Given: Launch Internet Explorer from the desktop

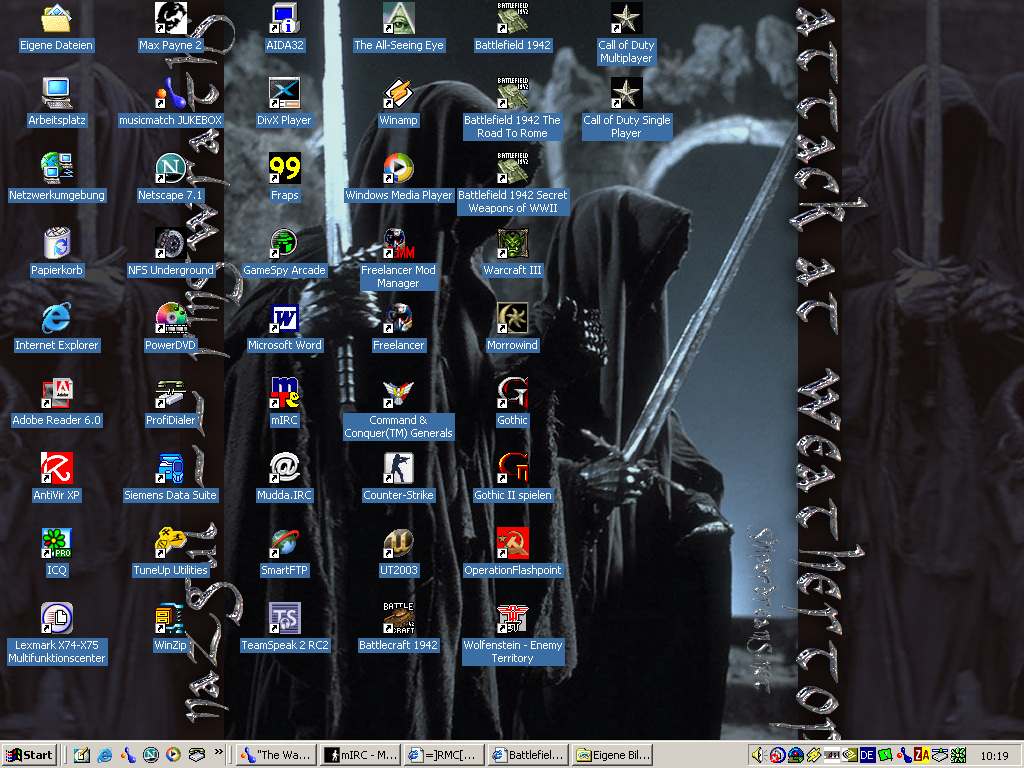Looking at the screenshot, I should click(56, 319).
